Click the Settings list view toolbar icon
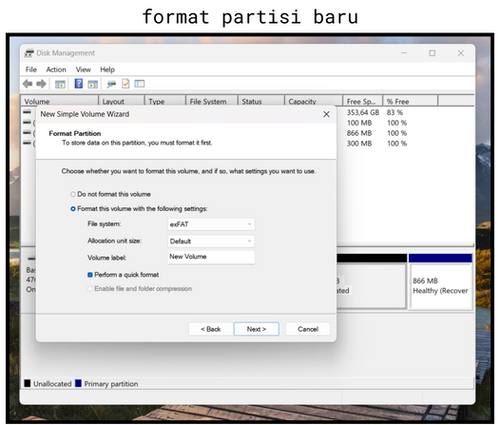 coord(139,84)
